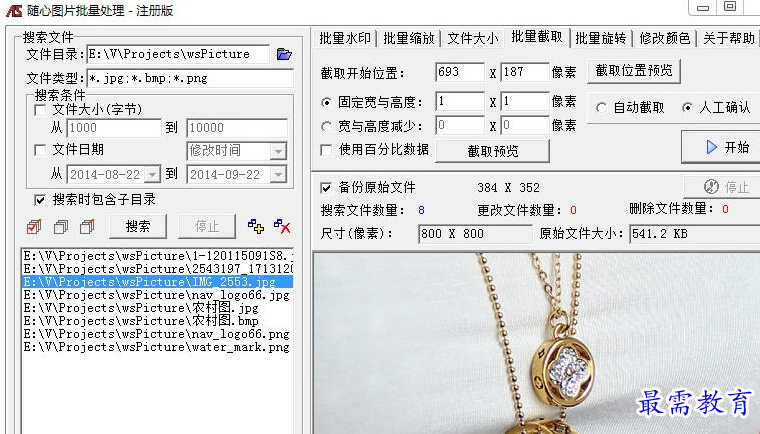
Task: Click width reduction value field
Action: [x=459, y=126]
